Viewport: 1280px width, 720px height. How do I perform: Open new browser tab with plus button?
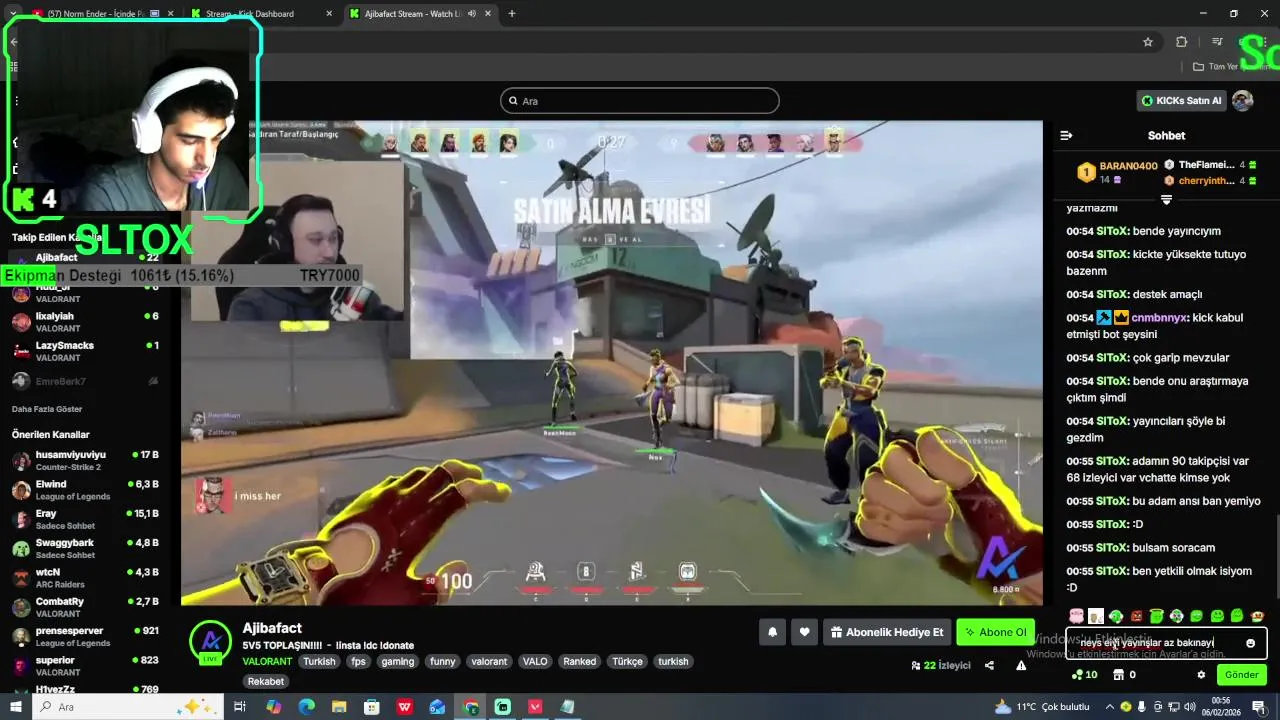pos(512,14)
